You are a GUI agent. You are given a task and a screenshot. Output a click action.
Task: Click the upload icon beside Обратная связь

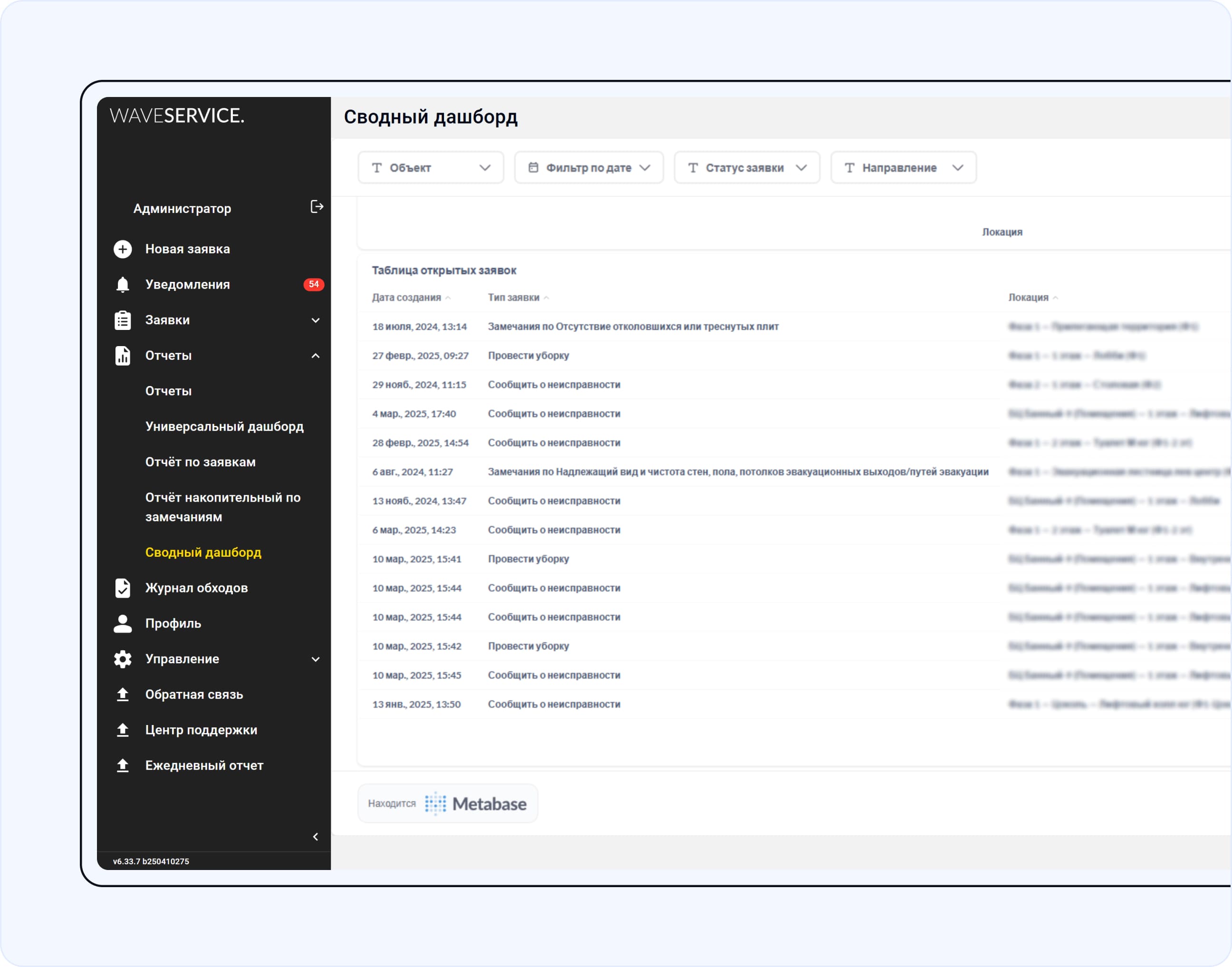tap(123, 695)
